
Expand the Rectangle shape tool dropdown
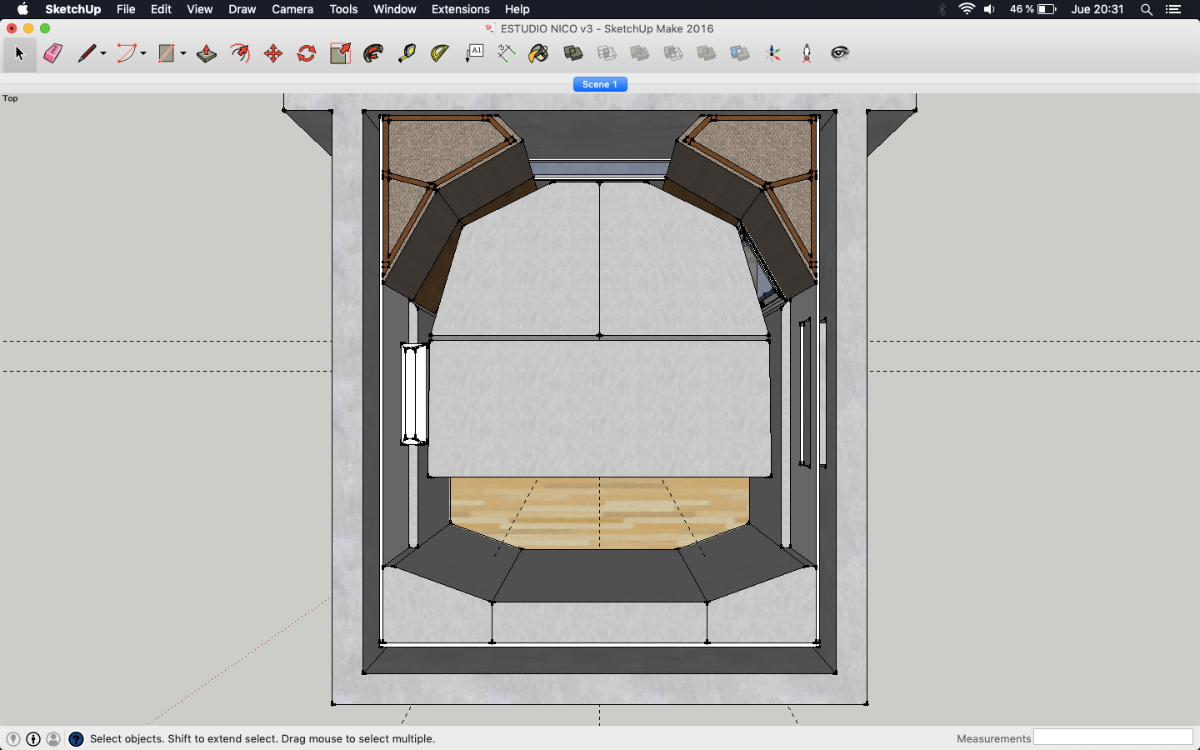(183, 54)
